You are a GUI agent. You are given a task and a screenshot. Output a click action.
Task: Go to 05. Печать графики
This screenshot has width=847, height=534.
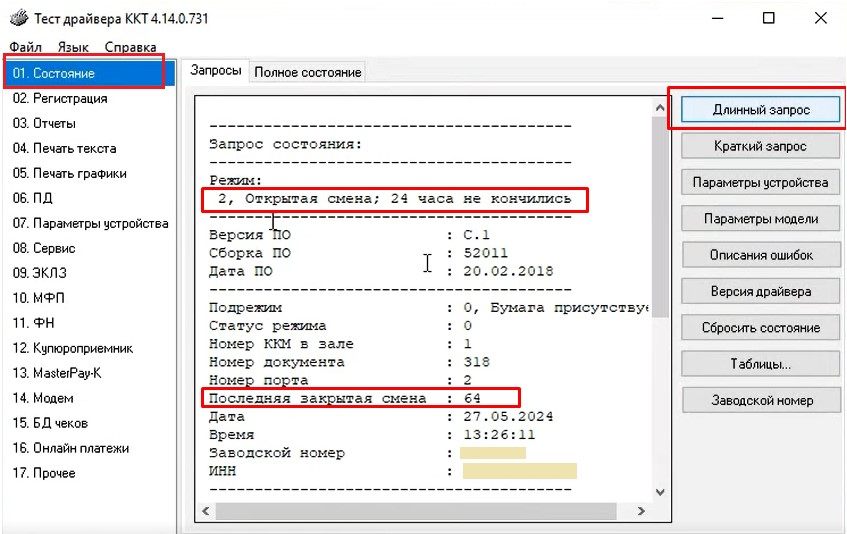70,173
